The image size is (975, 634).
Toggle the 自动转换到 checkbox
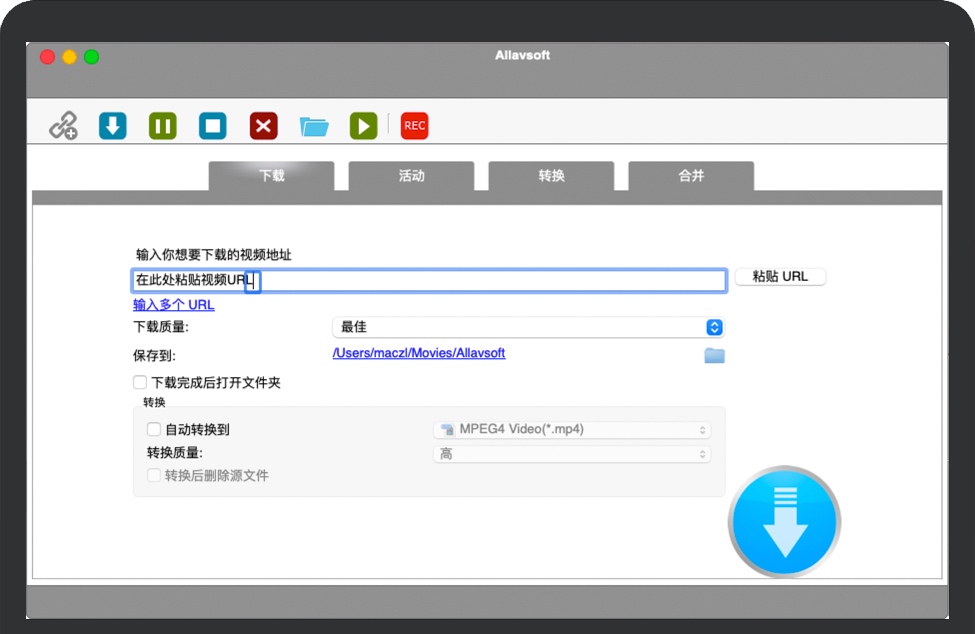(154, 429)
